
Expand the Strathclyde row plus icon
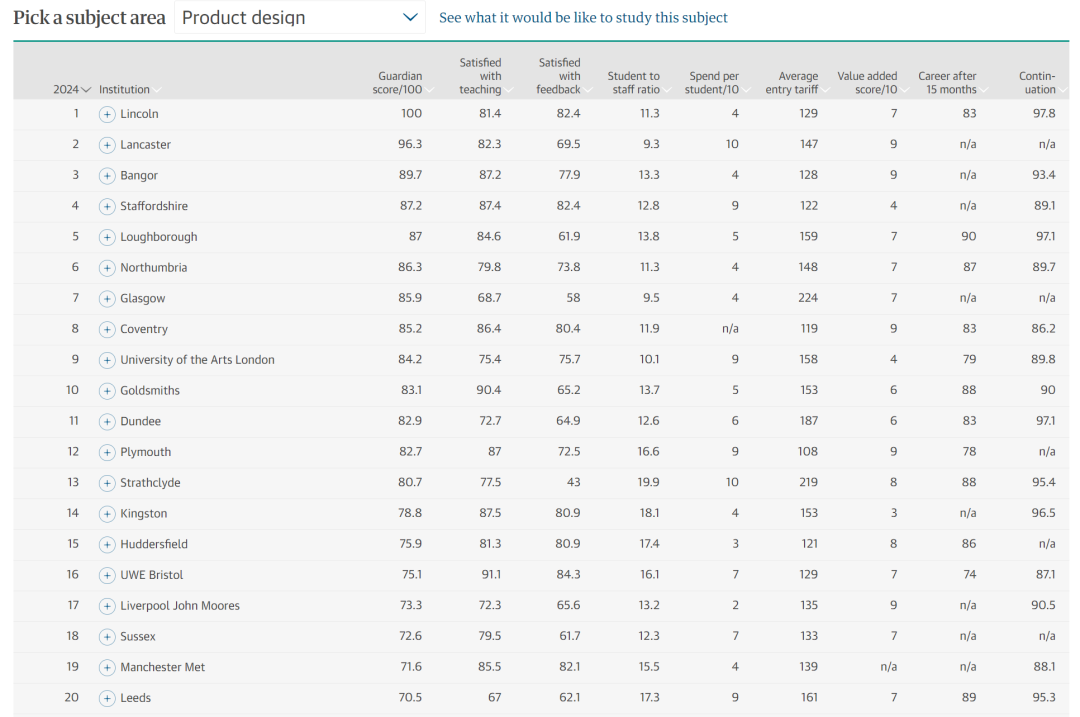coord(107,483)
